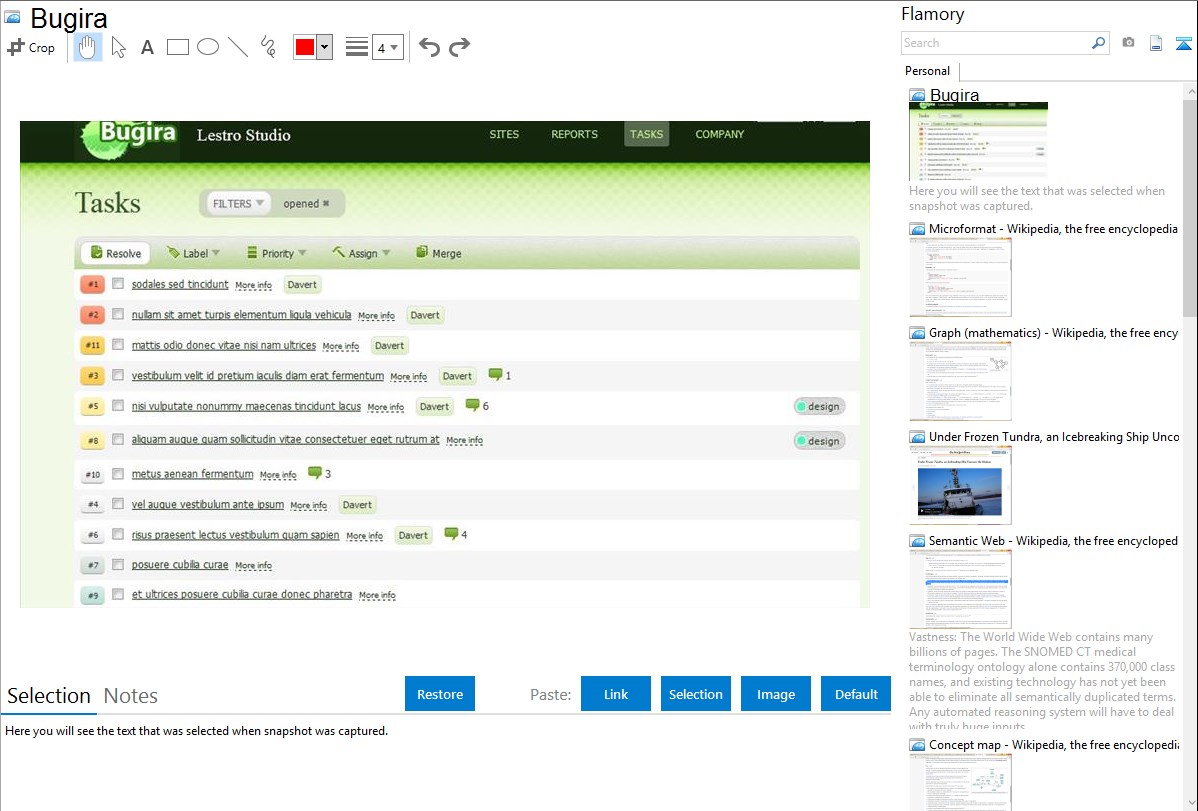Tick the checkbox for task #1
The height and width of the screenshot is (811, 1198).
(118, 284)
